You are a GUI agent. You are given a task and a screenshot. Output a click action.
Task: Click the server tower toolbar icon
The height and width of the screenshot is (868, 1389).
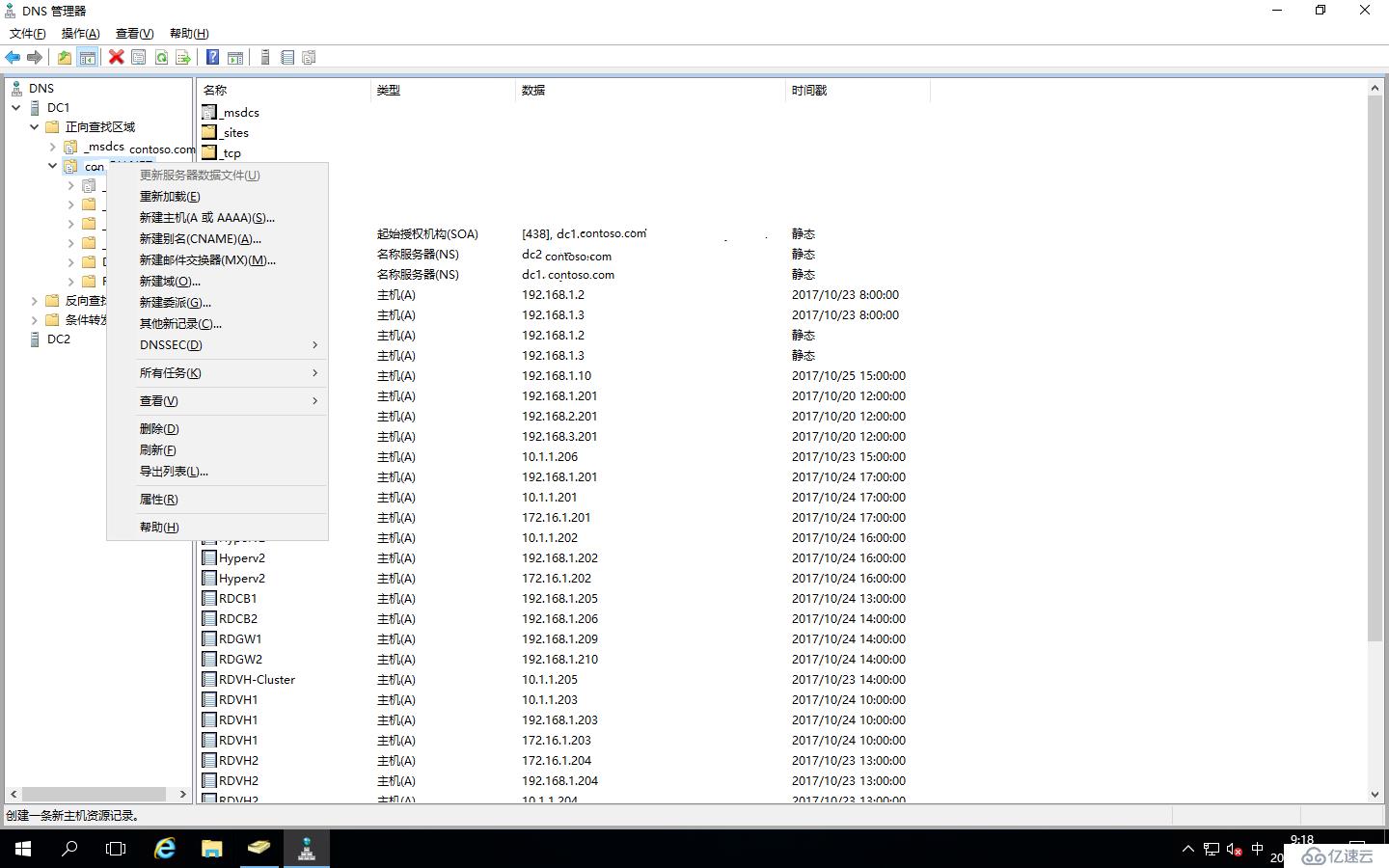point(265,58)
